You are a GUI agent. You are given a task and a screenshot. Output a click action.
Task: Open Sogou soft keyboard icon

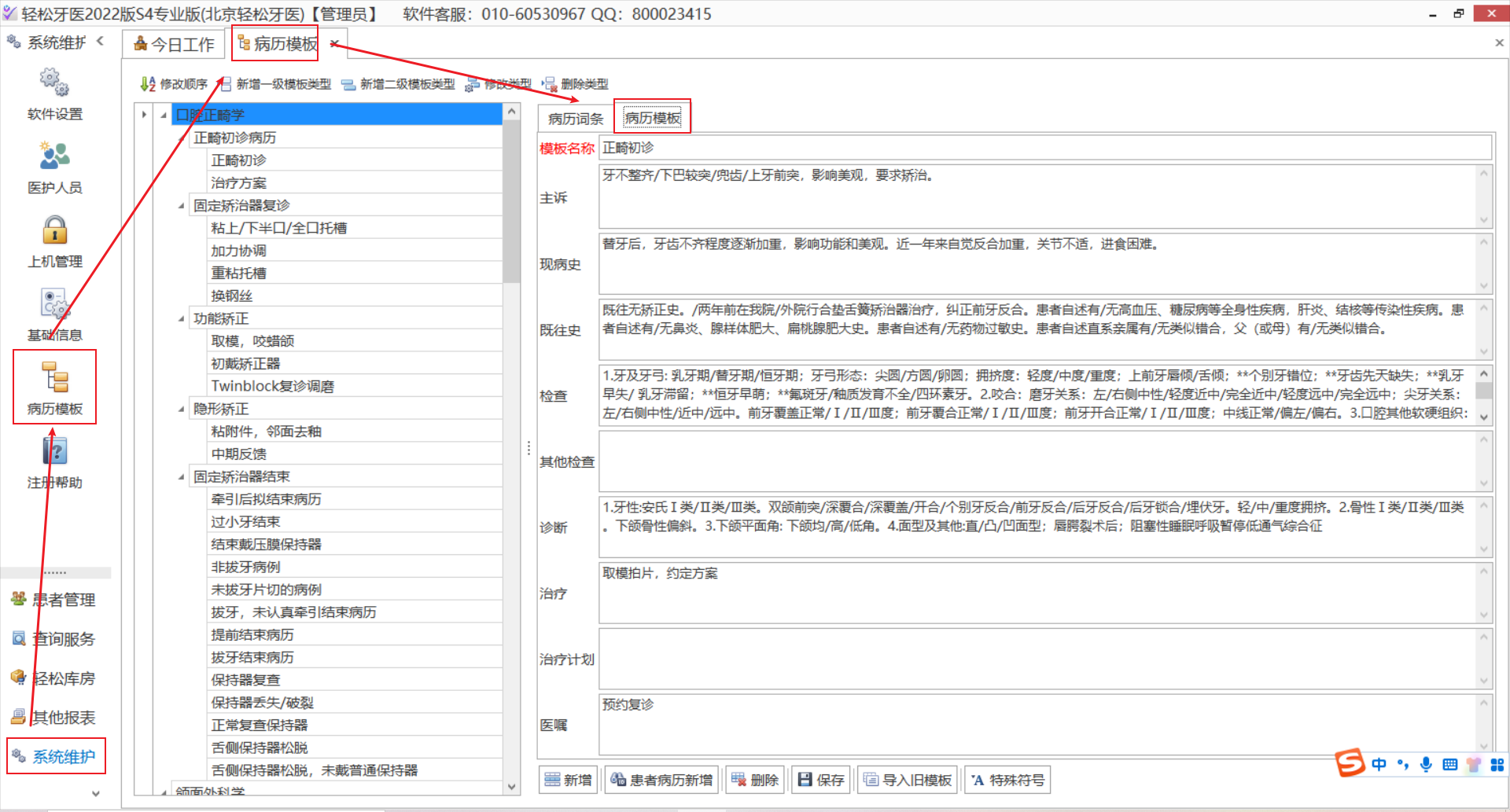(x=1450, y=764)
